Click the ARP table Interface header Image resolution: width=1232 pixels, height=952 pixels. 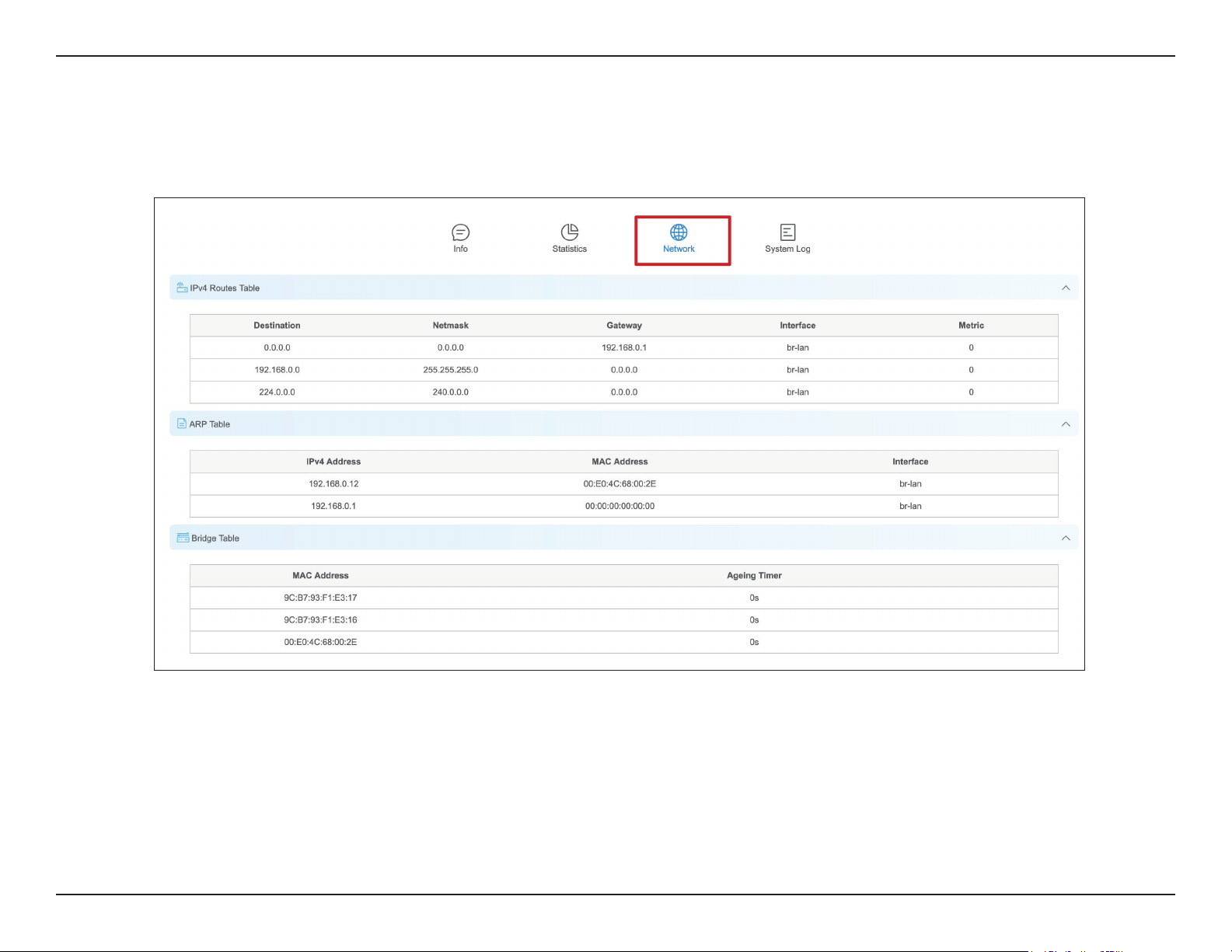point(910,462)
